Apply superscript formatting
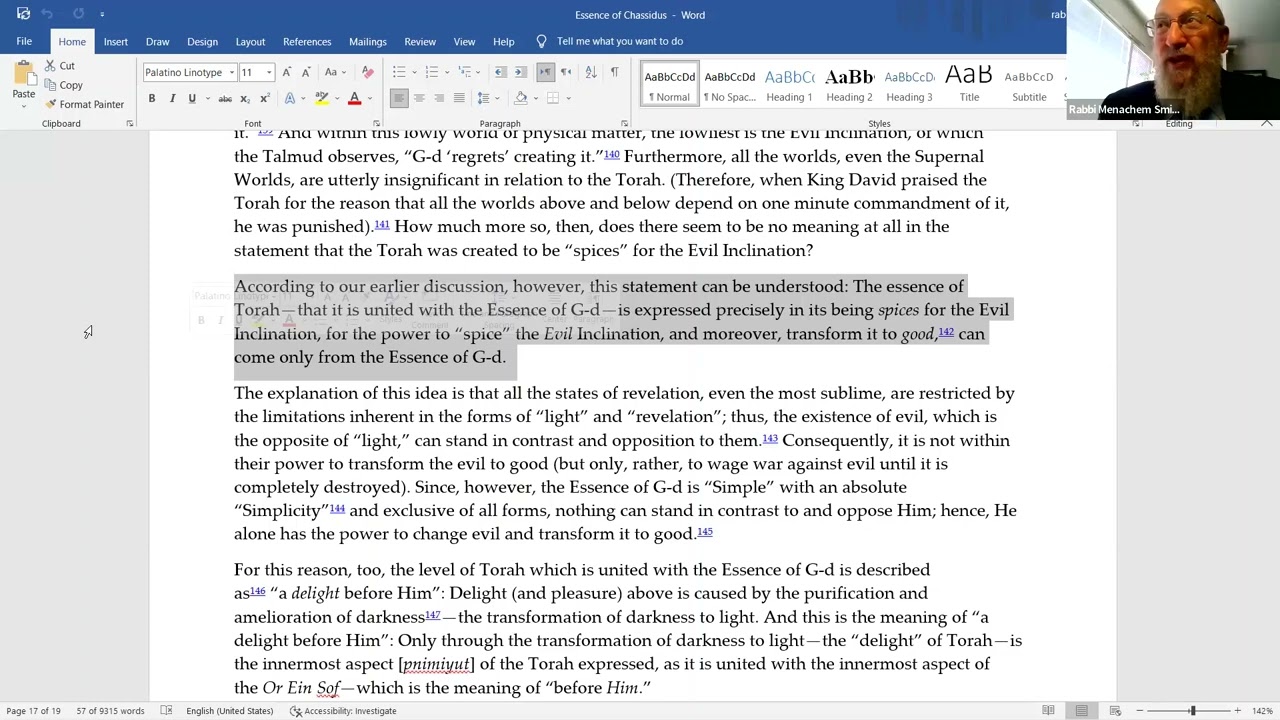 click(x=264, y=98)
